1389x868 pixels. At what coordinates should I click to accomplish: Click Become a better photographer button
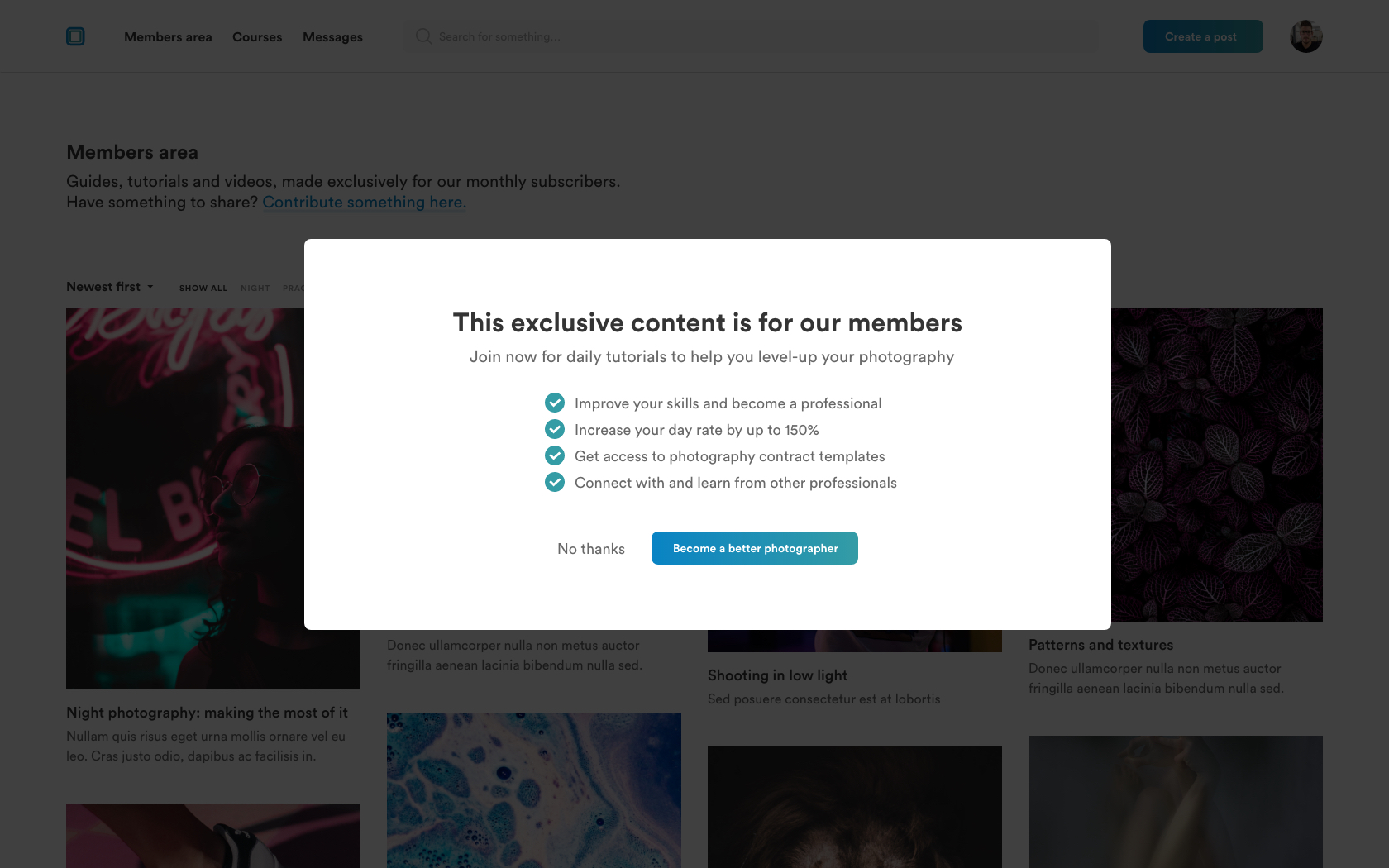[755, 548]
